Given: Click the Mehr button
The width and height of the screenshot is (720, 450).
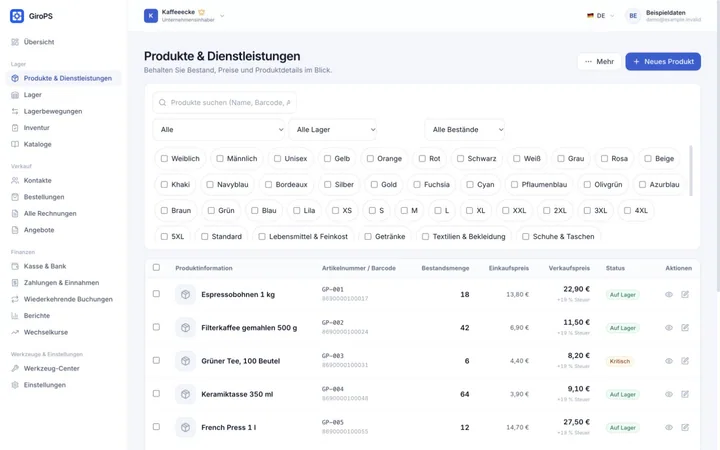Looking at the screenshot, I should pos(599,62).
